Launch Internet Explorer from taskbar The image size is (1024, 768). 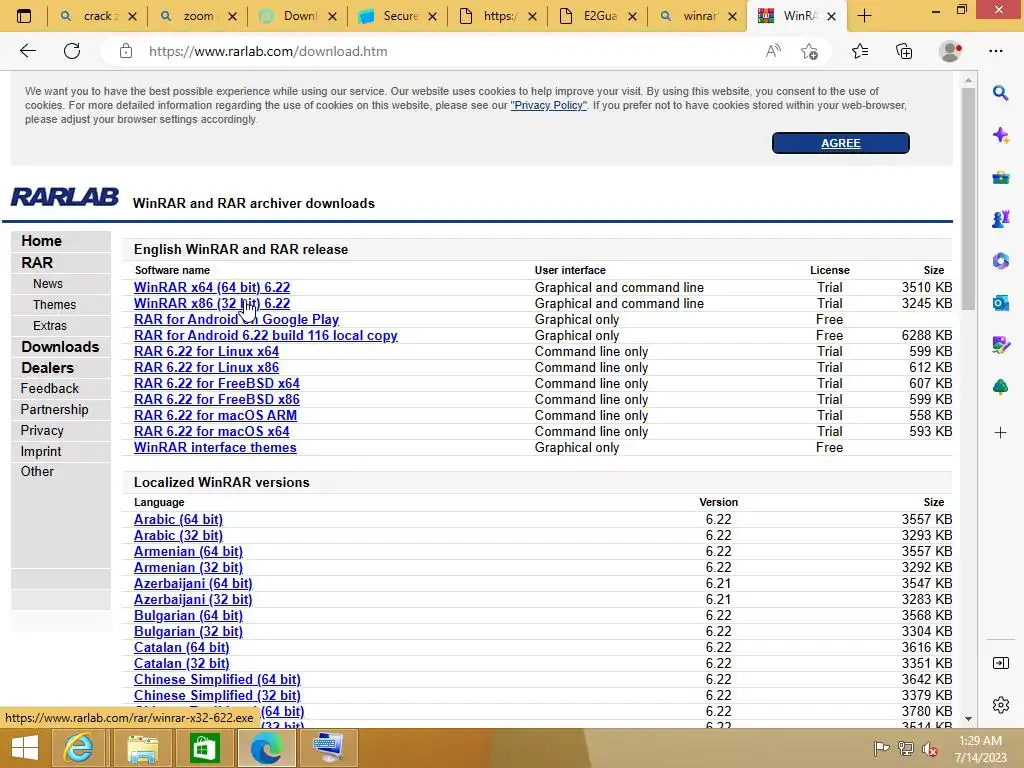click(x=78, y=748)
